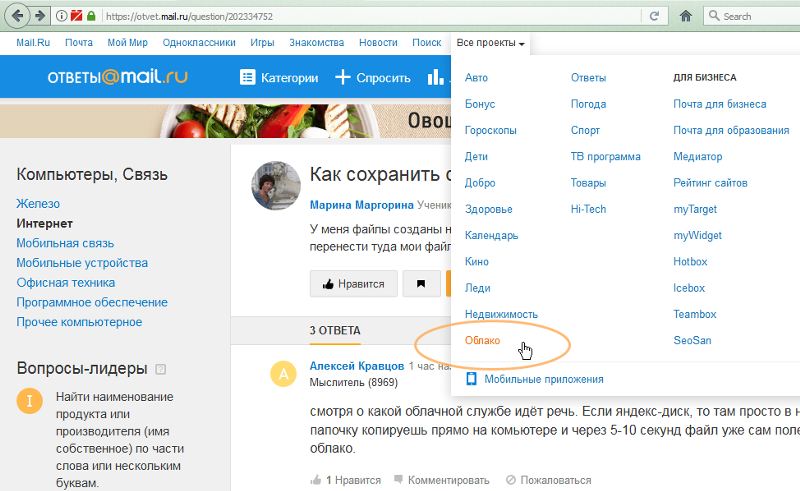
Task: Select Авто in the projects menu
Action: coord(476,78)
